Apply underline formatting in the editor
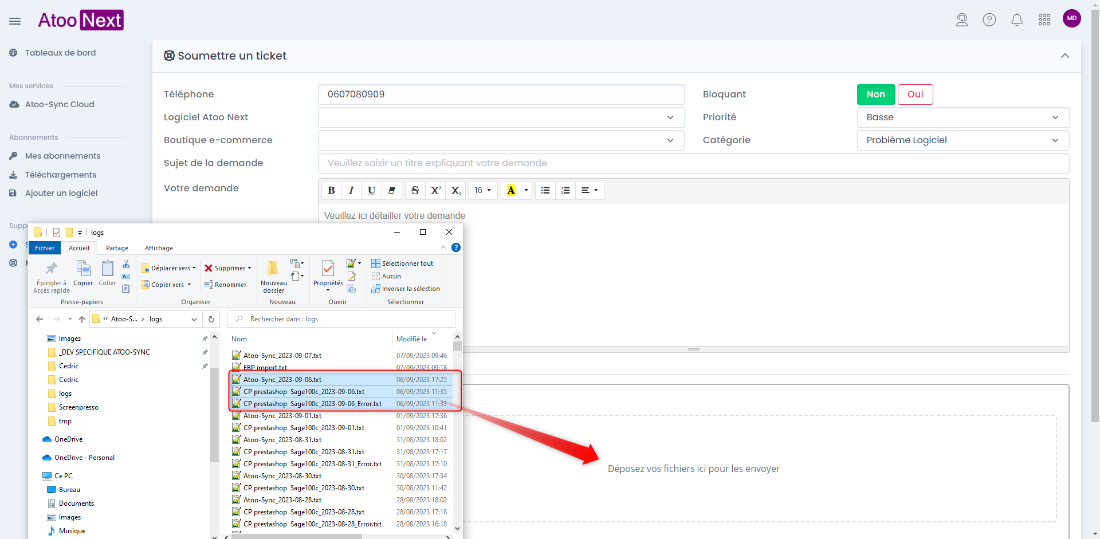This screenshot has width=1100, height=539. click(371, 190)
